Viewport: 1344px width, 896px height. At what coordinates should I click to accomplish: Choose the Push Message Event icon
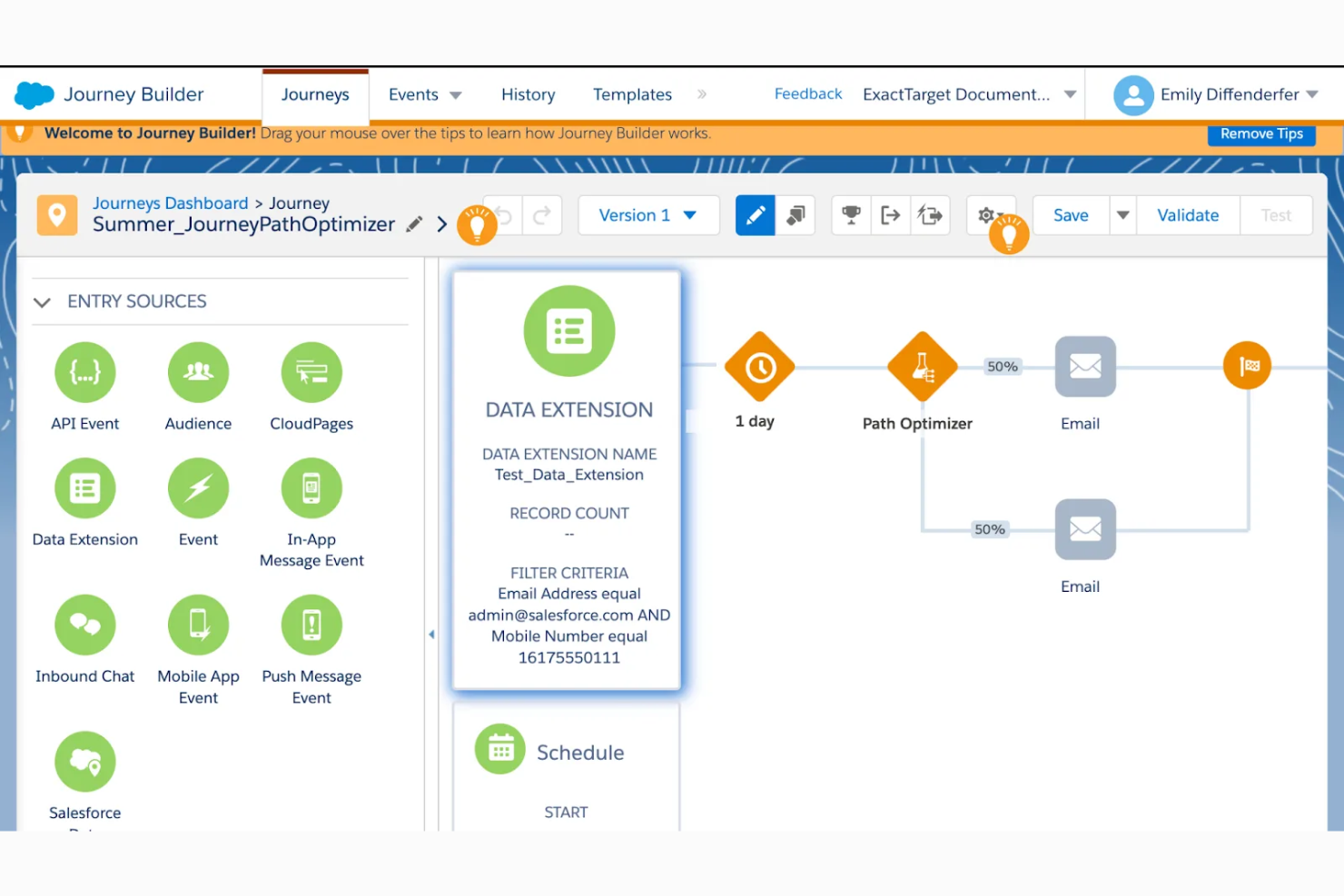(311, 625)
